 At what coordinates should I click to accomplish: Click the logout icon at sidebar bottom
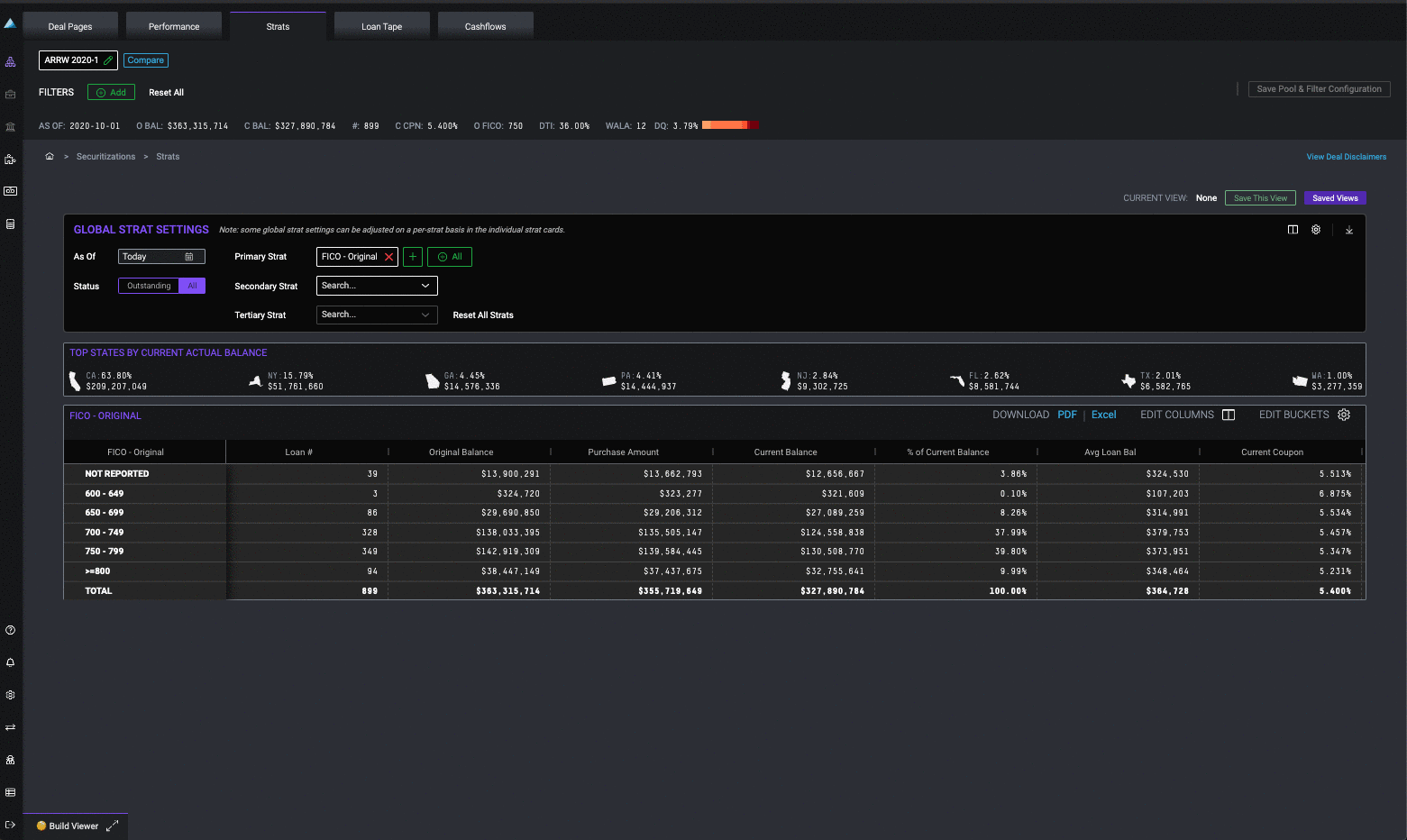pyautogui.click(x=10, y=825)
